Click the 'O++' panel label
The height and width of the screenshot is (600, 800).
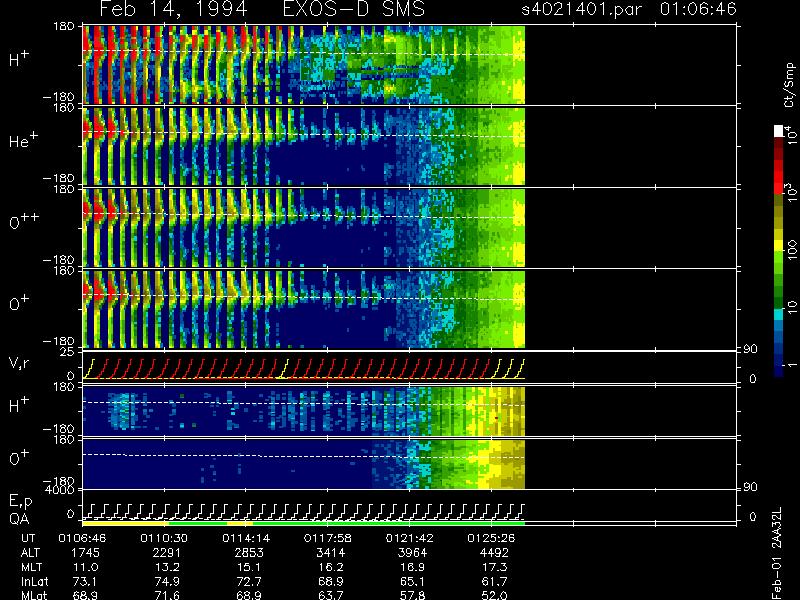24,221
